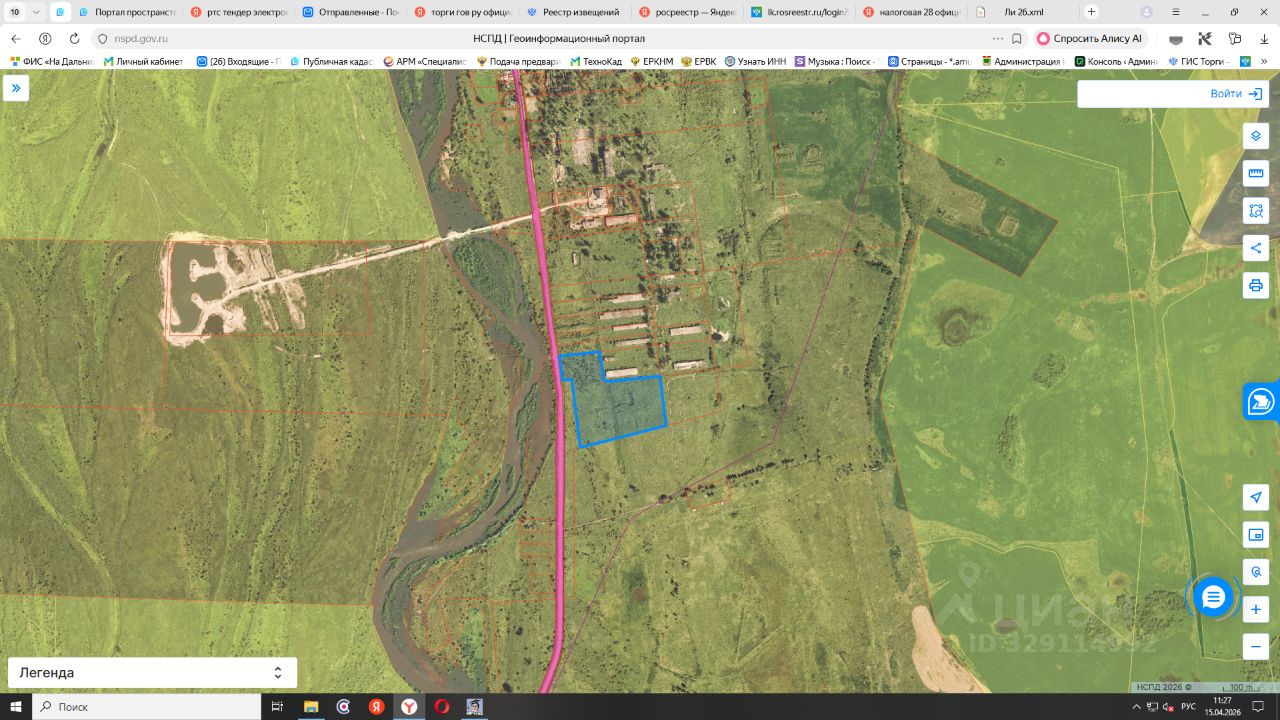Locate my position on the map
The height and width of the screenshot is (720, 1280).
tap(1256, 498)
